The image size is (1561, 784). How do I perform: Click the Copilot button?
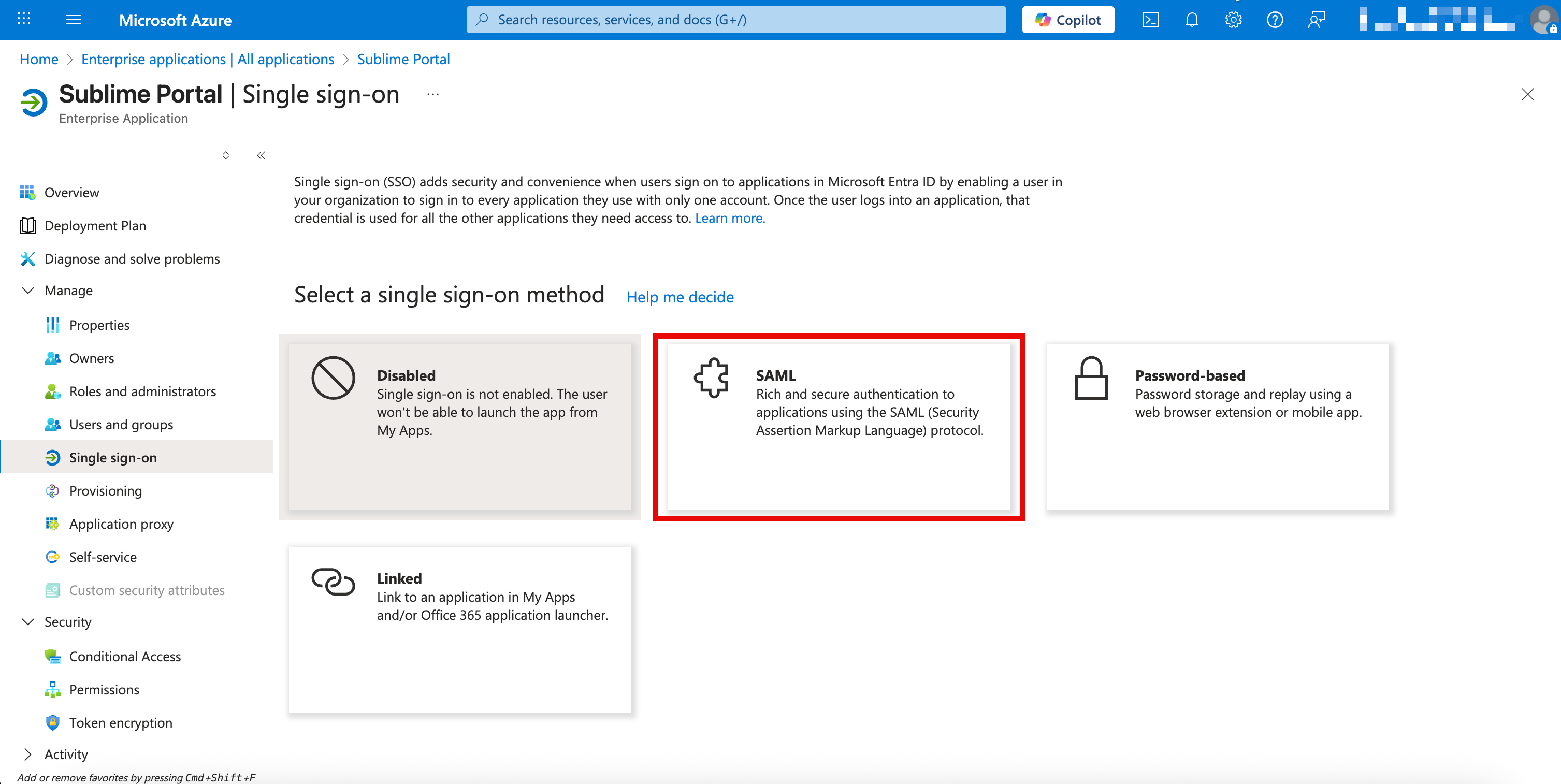pos(1068,20)
